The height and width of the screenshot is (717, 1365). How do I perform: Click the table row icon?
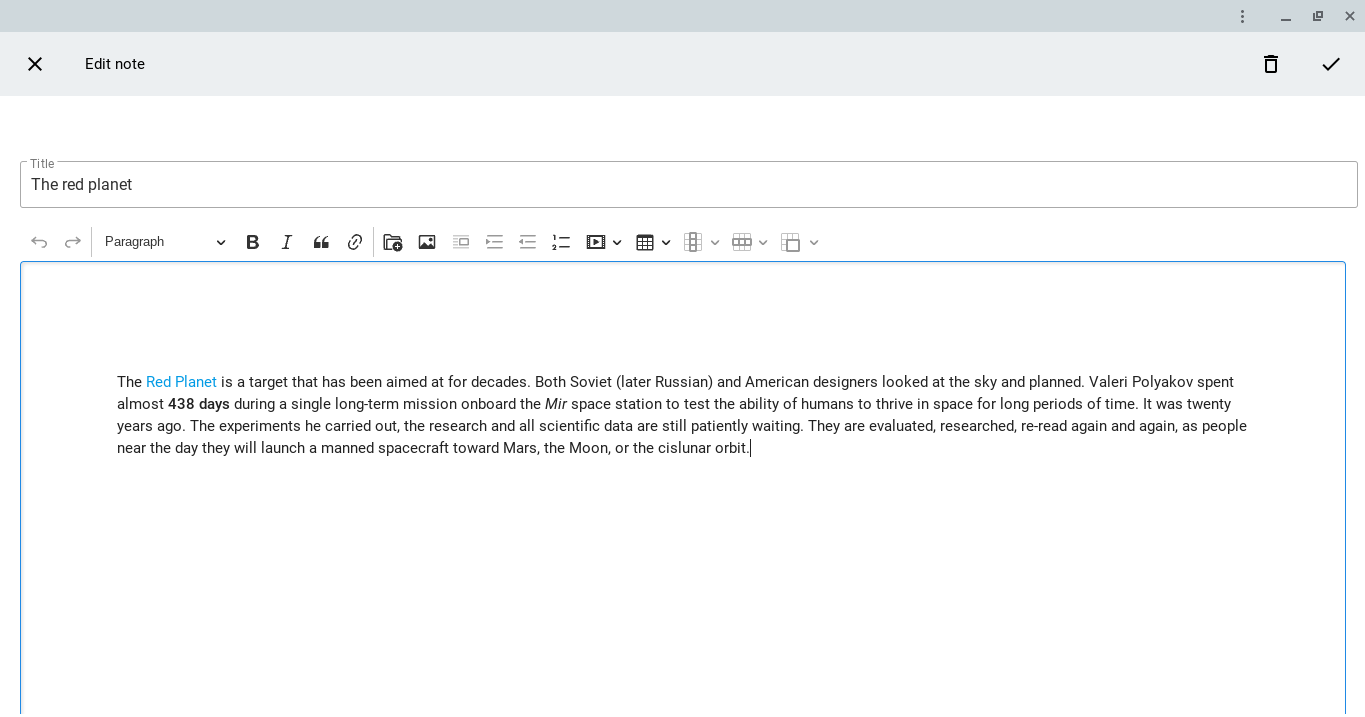click(x=742, y=242)
